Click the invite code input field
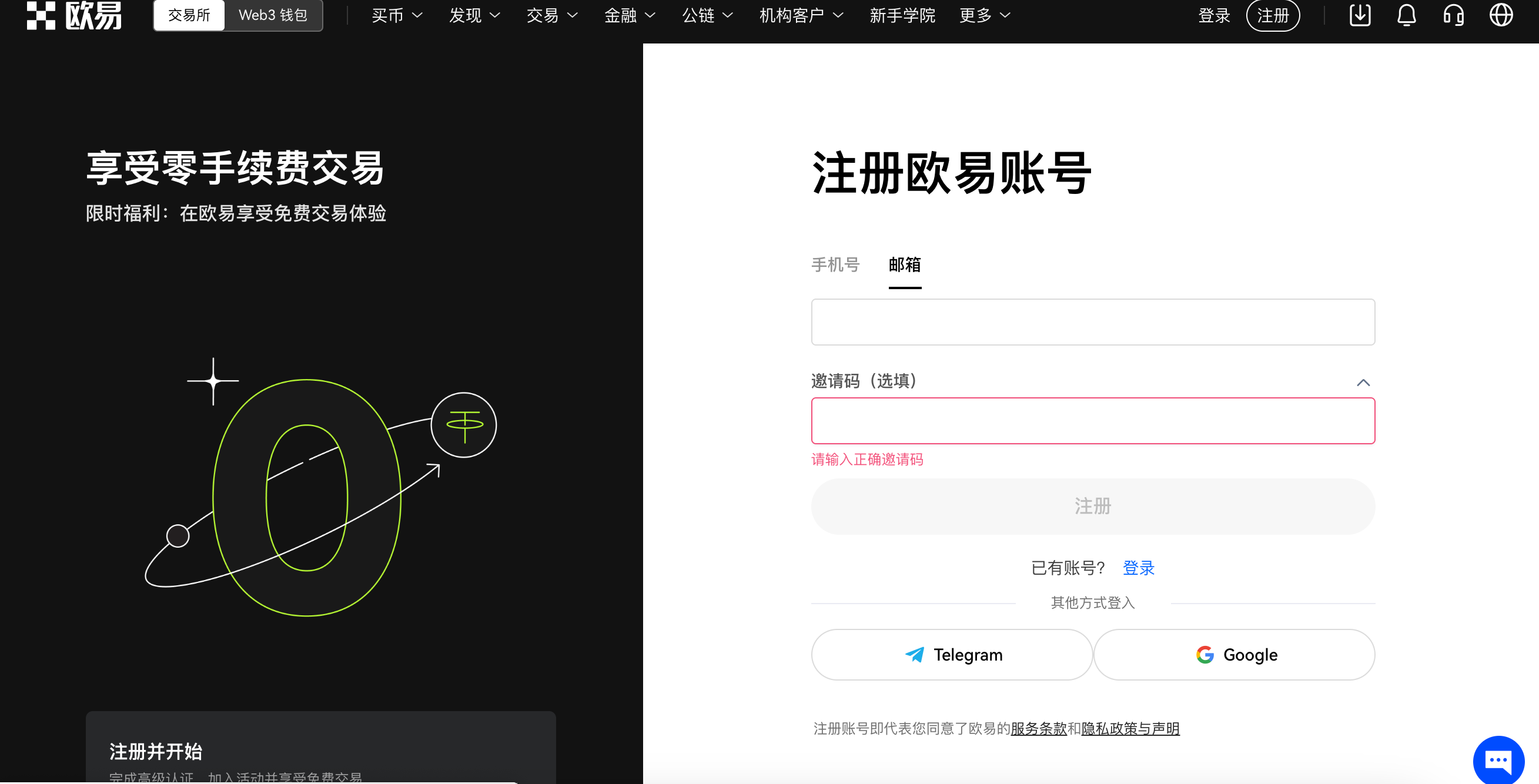 tap(1092, 420)
